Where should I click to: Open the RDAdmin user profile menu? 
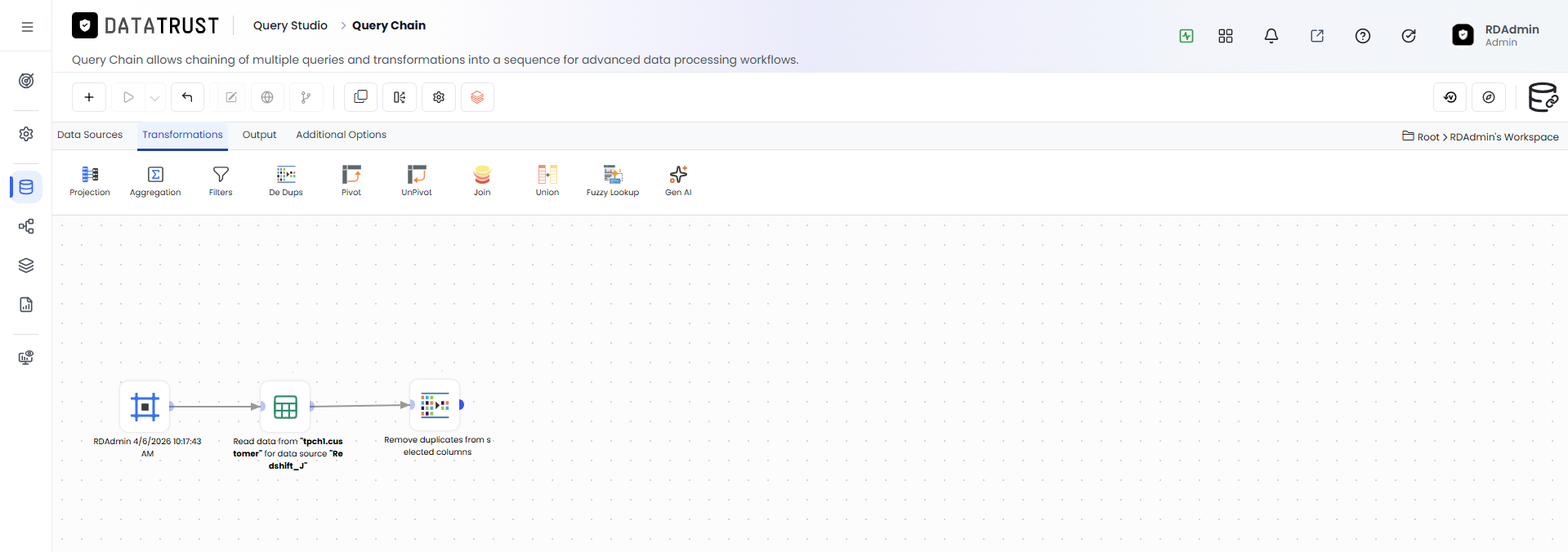tap(1496, 35)
